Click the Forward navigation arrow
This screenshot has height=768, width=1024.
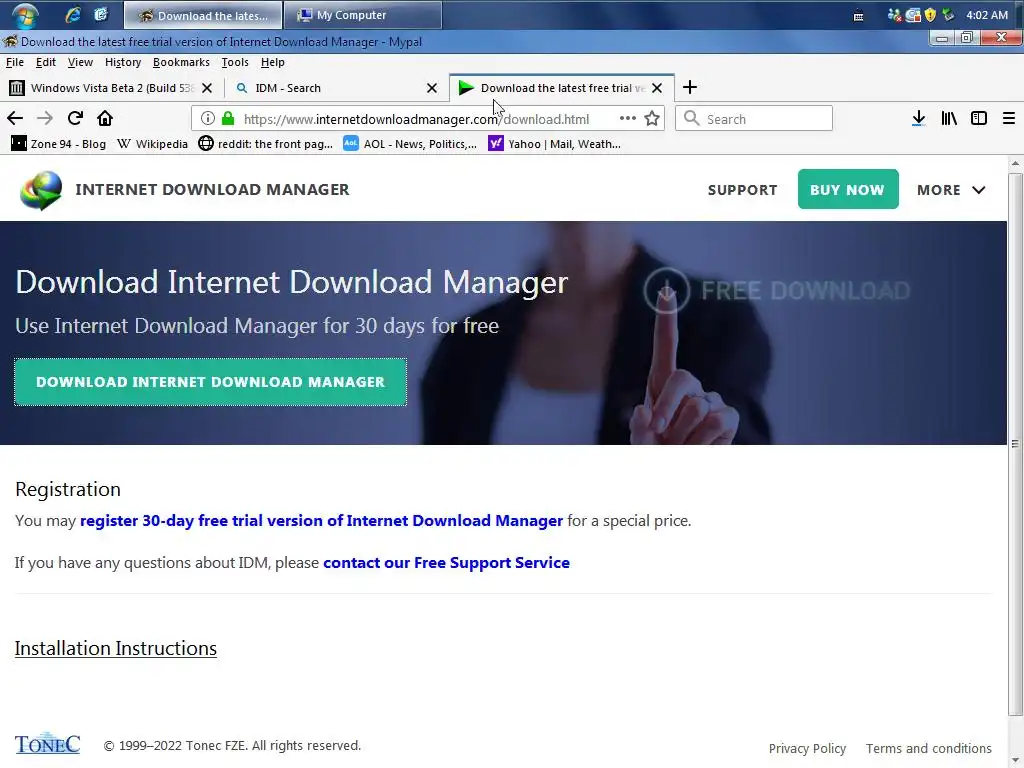pos(44,118)
